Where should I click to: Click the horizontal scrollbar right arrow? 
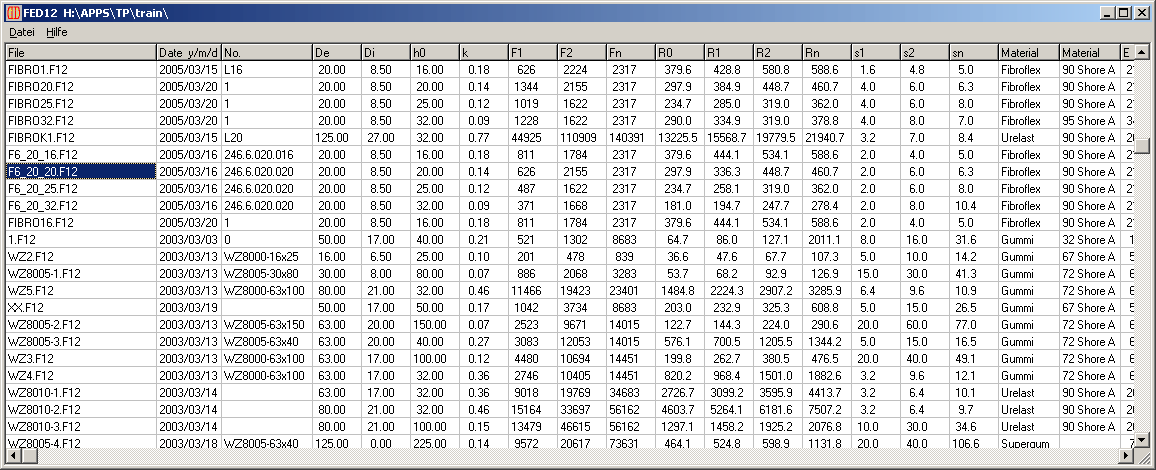pos(1125,456)
